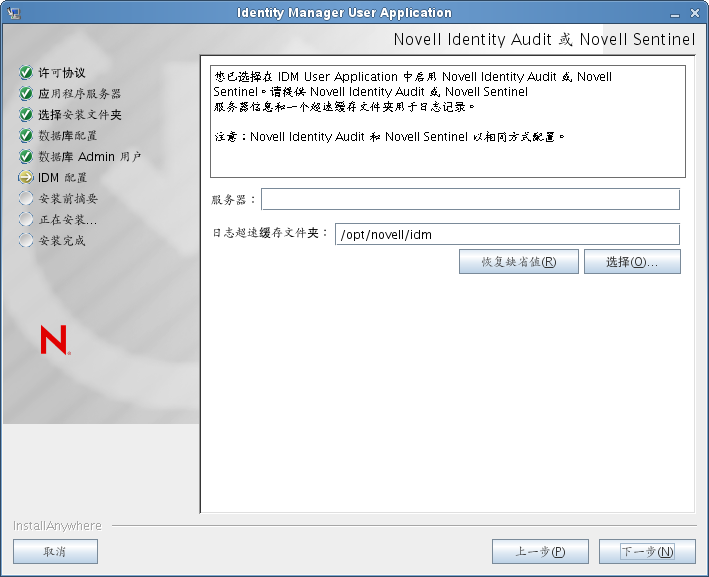709x577 pixels.
Task: Click the 日志超速缓存文件夹 path field
Action: (507, 234)
